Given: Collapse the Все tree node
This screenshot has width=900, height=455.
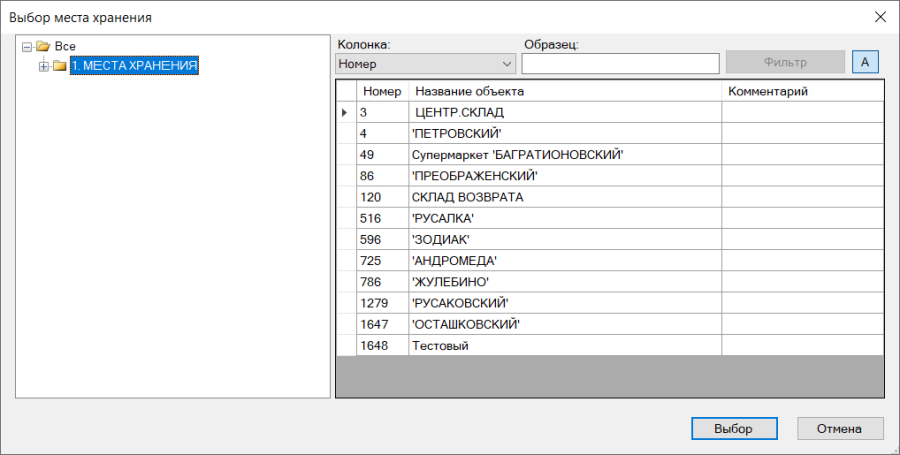Looking at the screenshot, I should [x=26, y=47].
